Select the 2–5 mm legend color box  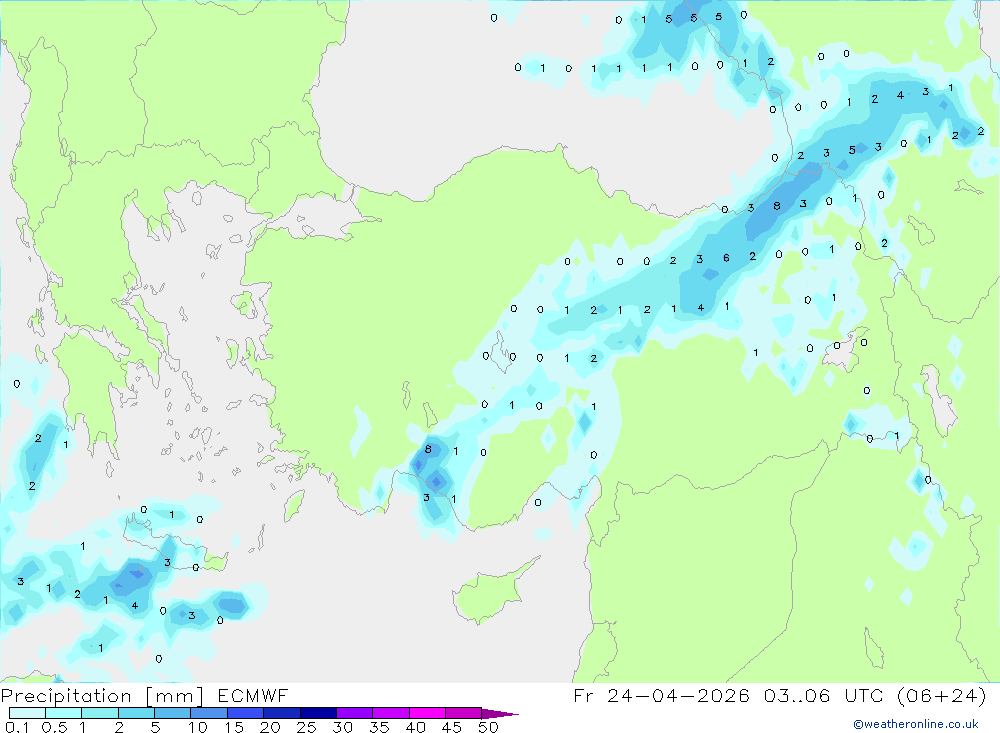pyautogui.click(x=136, y=713)
